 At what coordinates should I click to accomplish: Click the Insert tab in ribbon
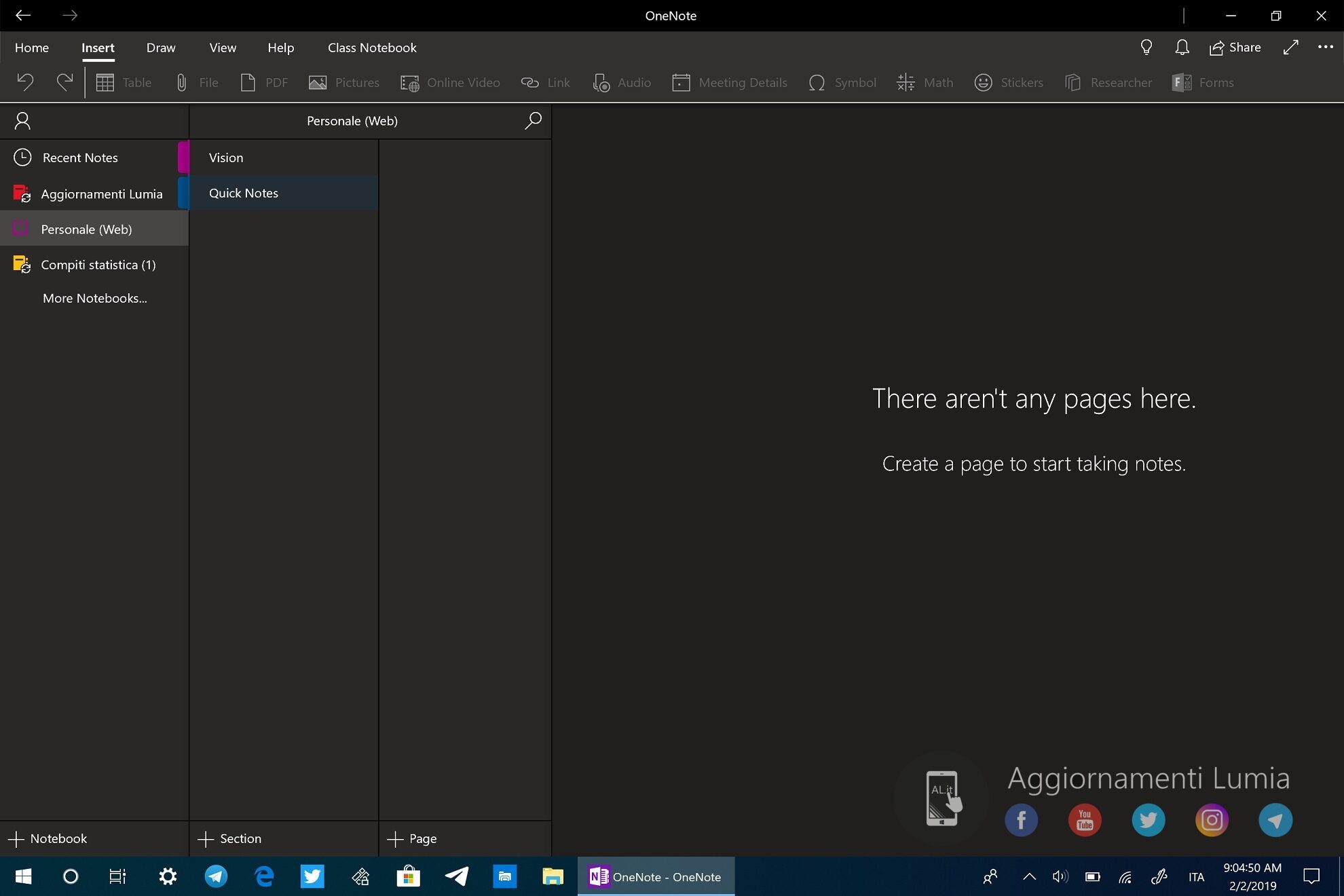(97, 47)
